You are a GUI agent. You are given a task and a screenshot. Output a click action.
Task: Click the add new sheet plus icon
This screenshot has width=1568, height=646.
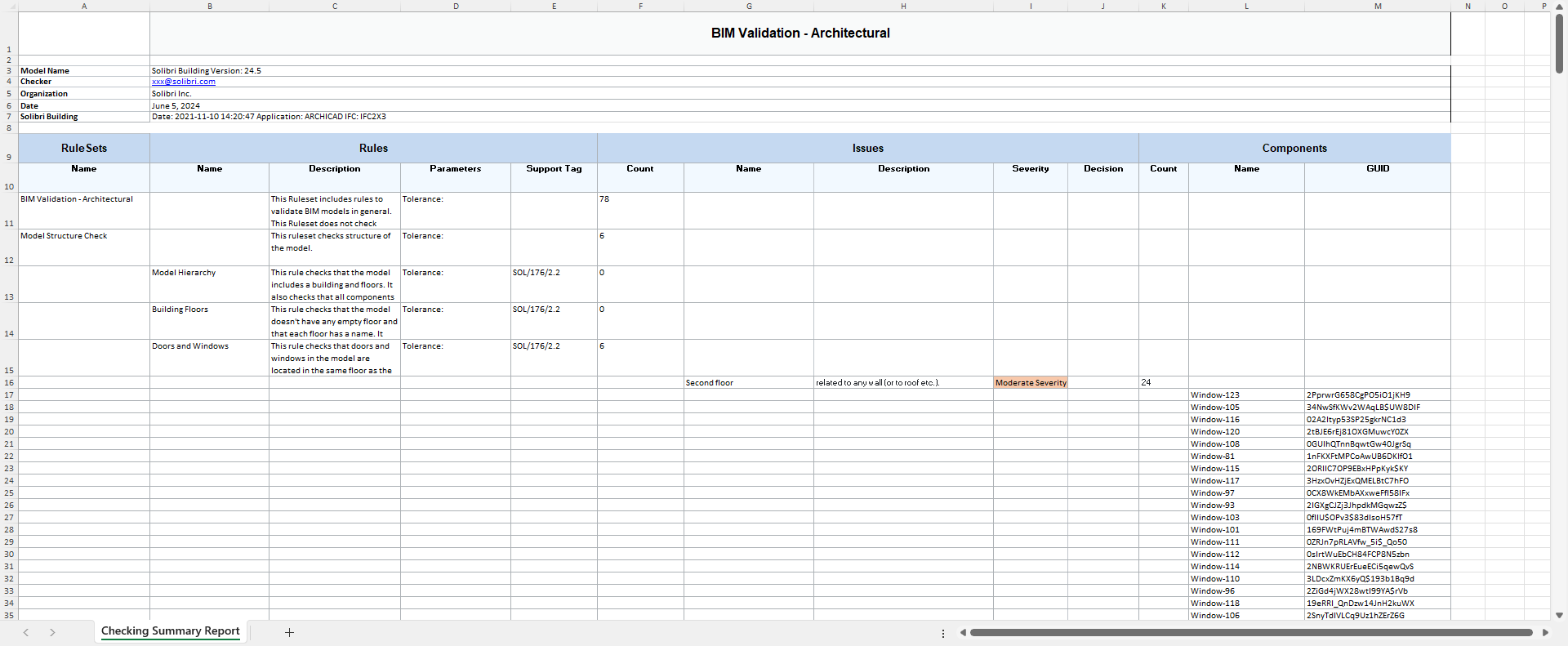pos(289,632)
